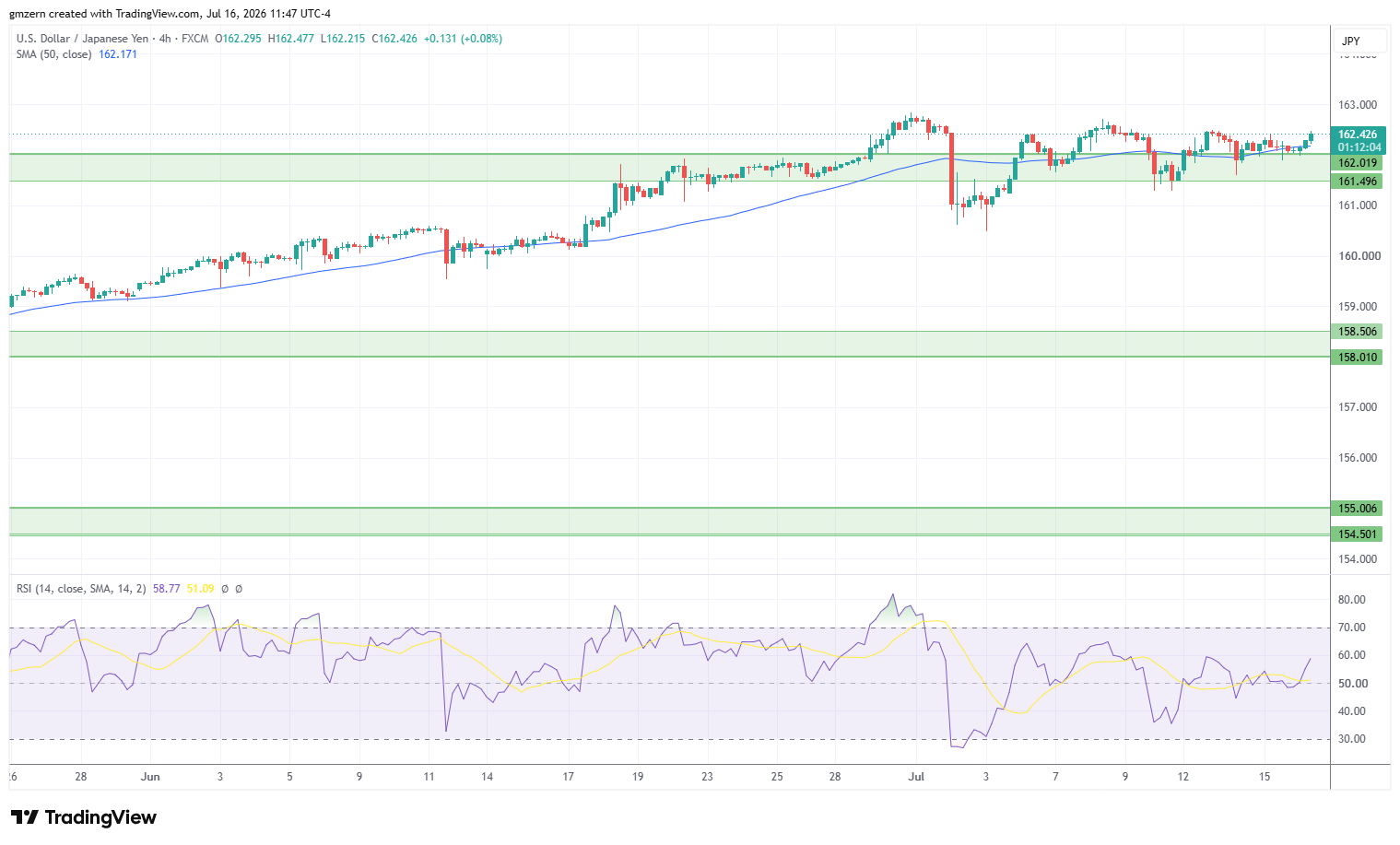This screenshot has height=845, width=1400.
Task: Click the TradingView logo at bottom
Action: (83, 817)
